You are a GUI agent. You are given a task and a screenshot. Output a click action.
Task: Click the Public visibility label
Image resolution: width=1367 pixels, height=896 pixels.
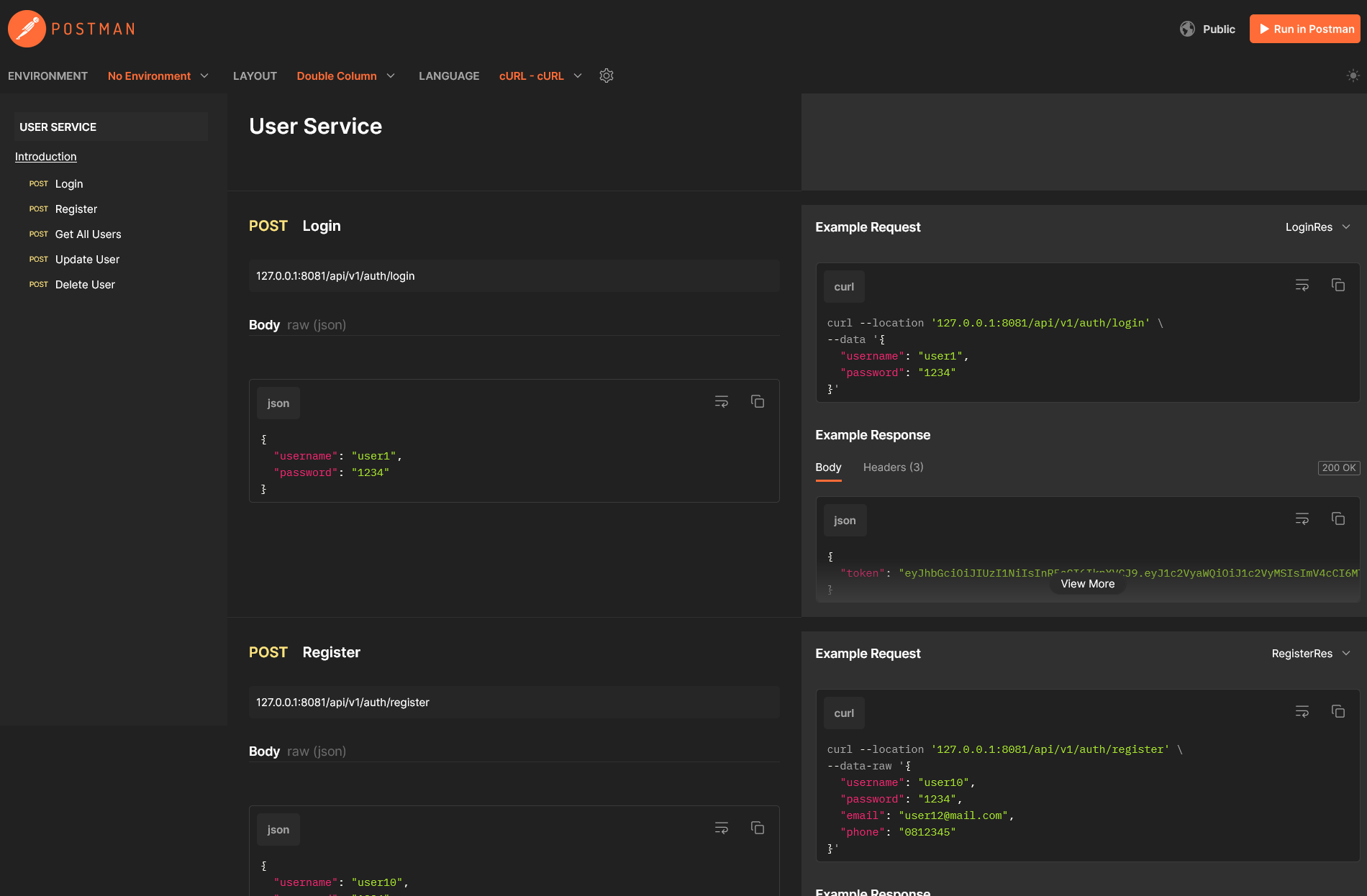click(1219, 29)
